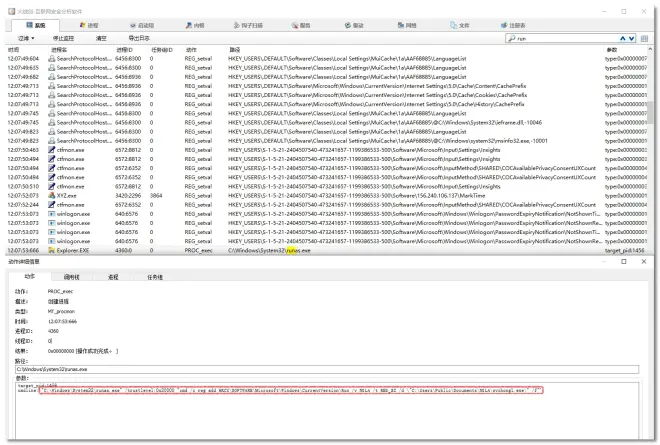Click the 清空 button
This screenshot has height=445, width=660.
[101, 38]
